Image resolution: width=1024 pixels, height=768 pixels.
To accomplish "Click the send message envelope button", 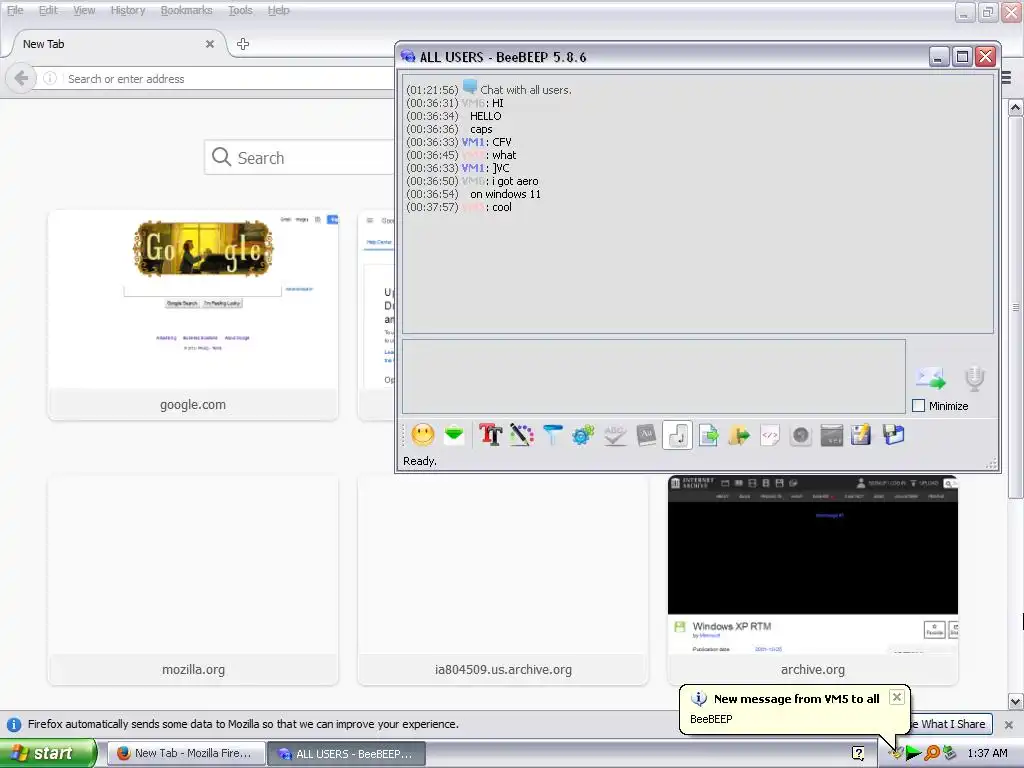I will coord(930,377).
